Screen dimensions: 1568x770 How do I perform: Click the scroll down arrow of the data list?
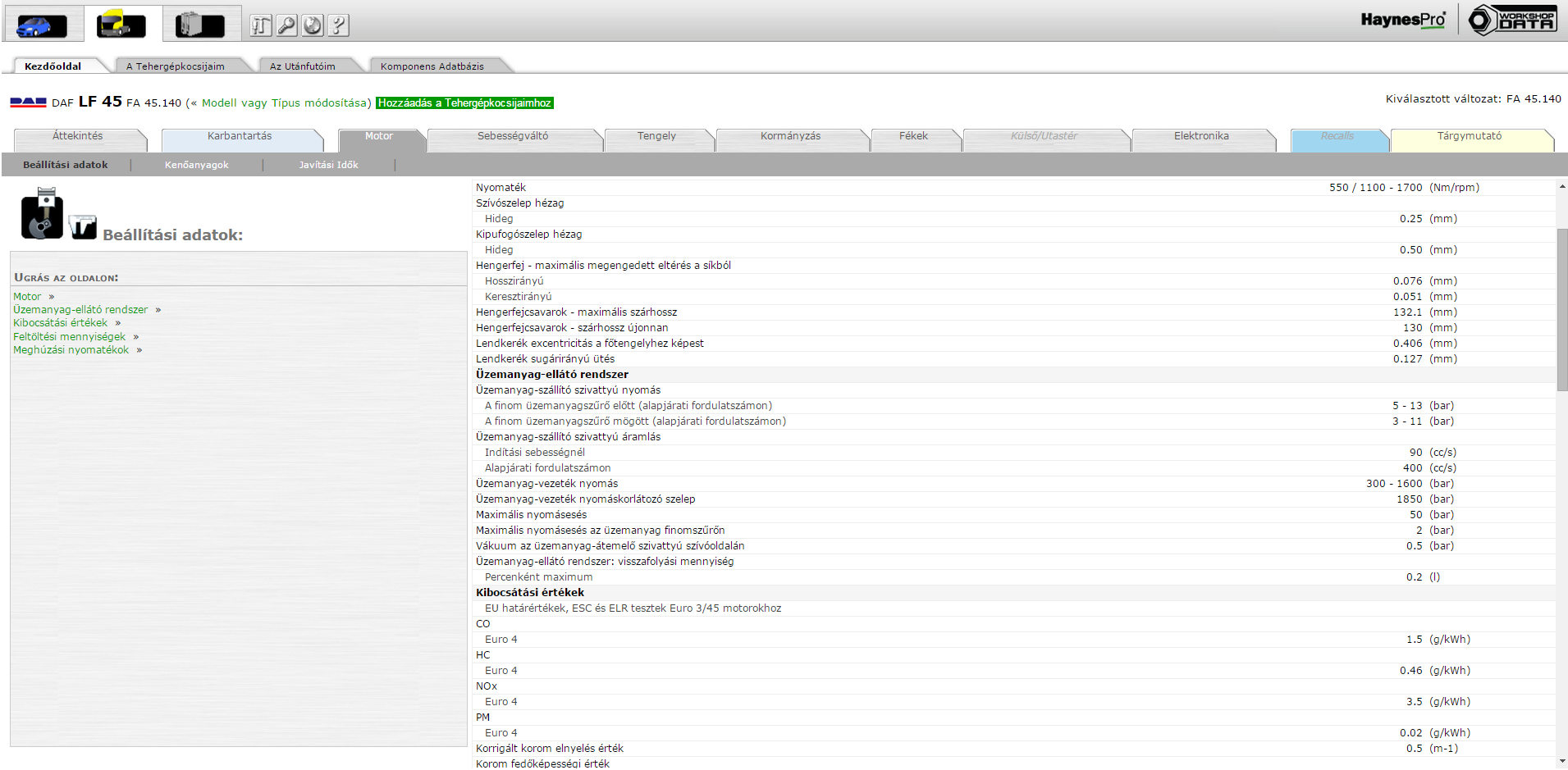(1561, 762)
